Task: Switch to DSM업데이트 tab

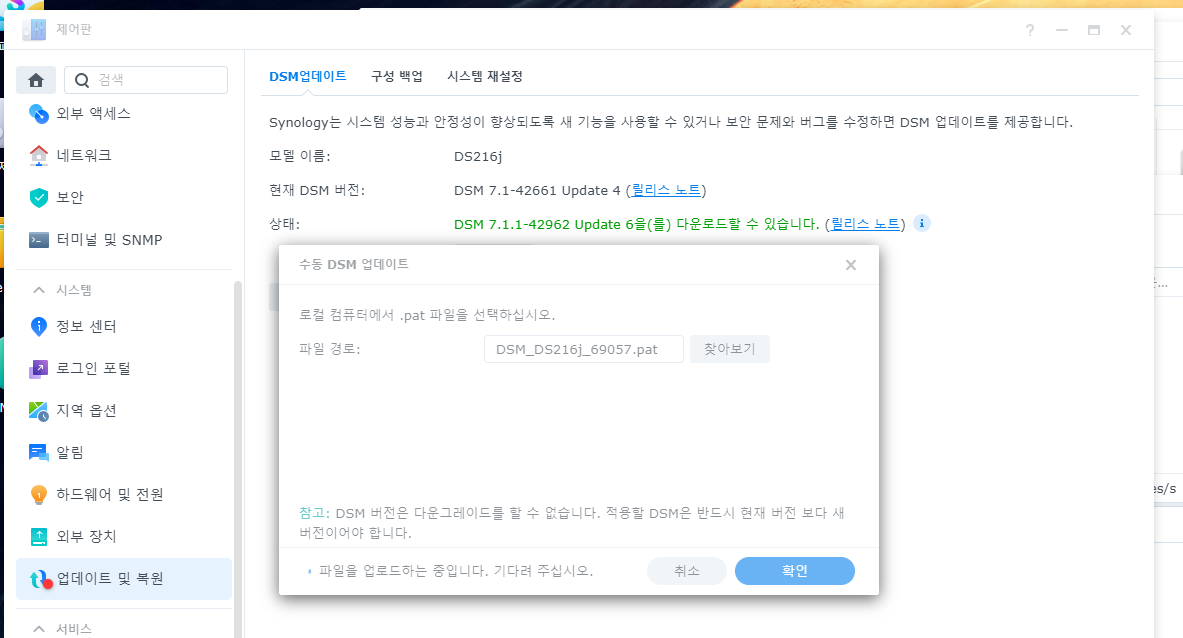Action: tap(308, 76)
